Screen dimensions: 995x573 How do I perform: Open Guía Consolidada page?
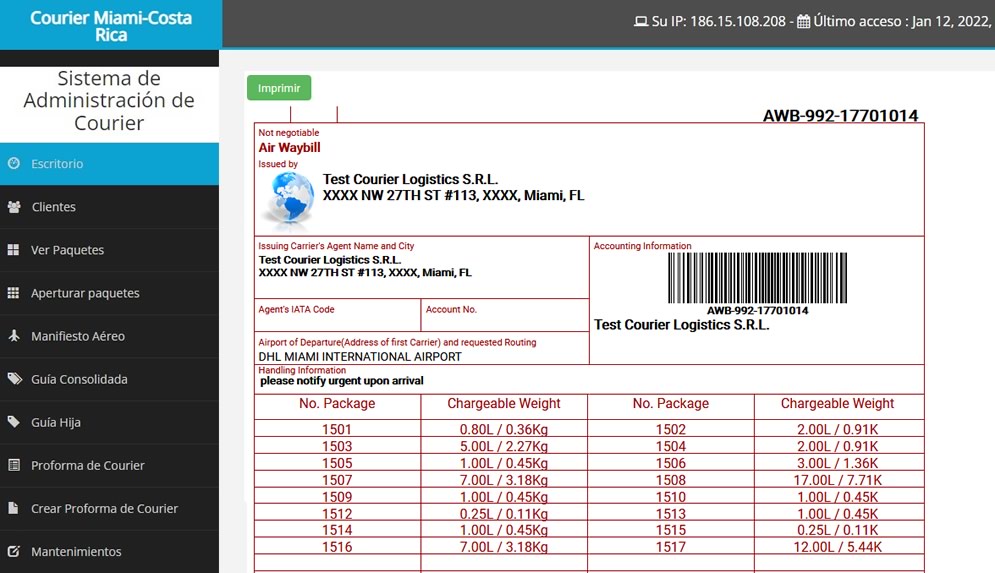[x=109, y=379]
